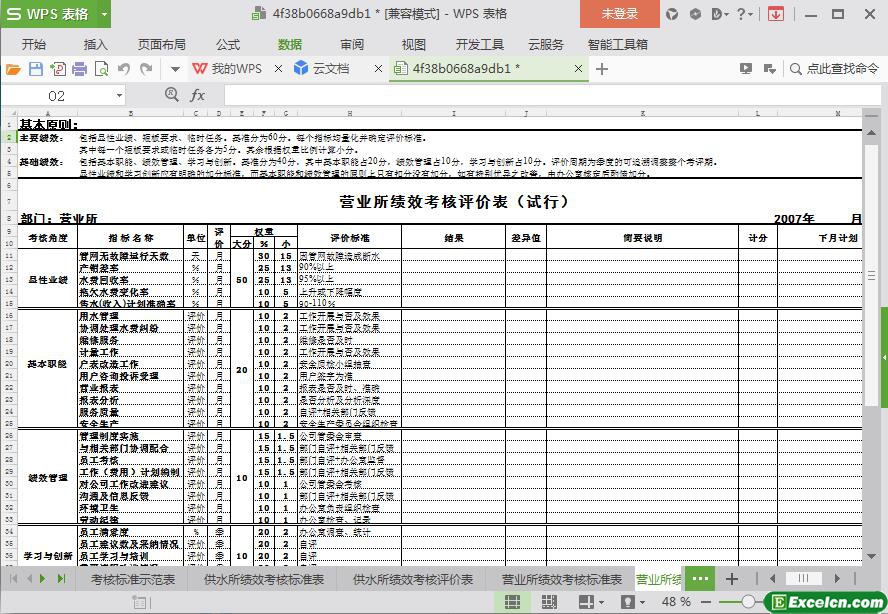This screenshot has width=888, height=614.
Task: Undo the last action
Action: 124,69
